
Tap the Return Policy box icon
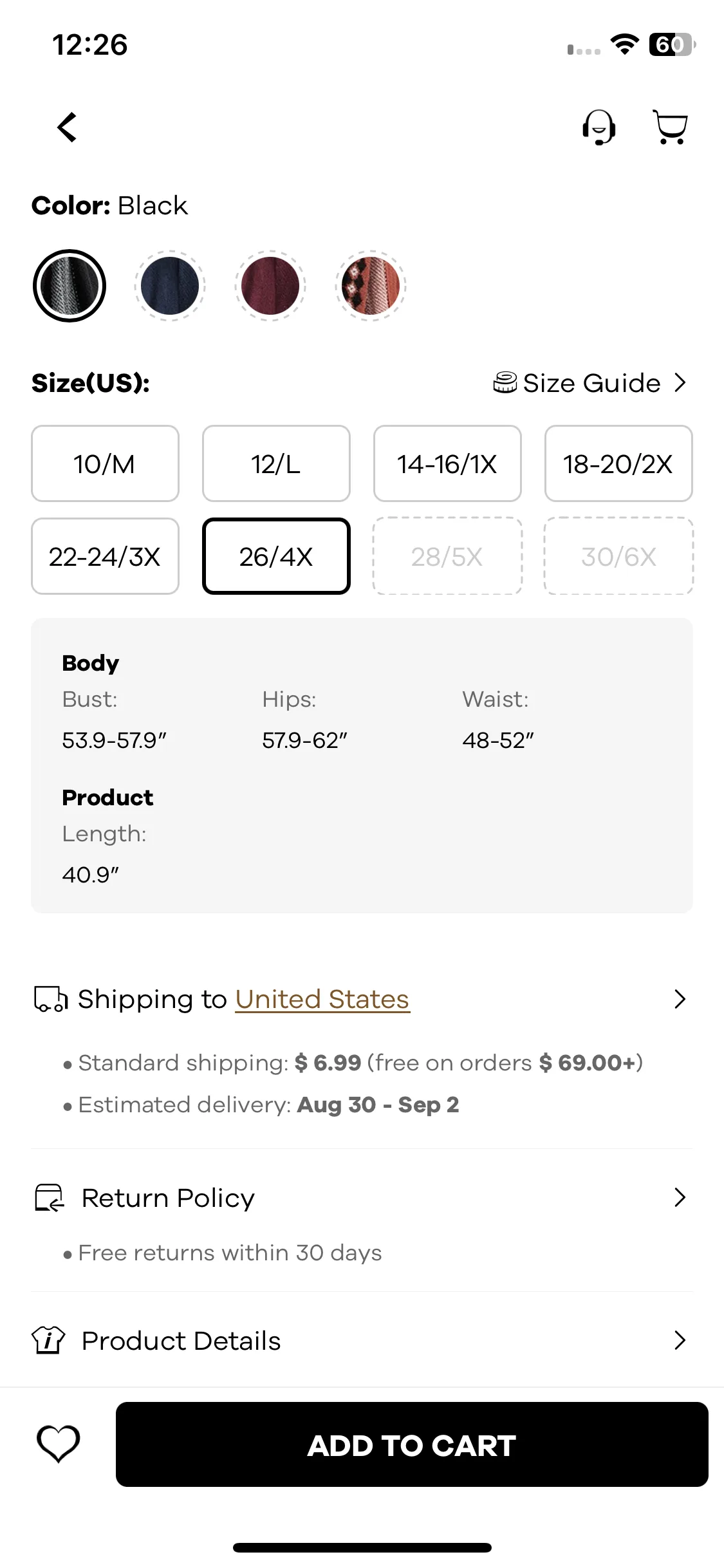(50, 1198)
